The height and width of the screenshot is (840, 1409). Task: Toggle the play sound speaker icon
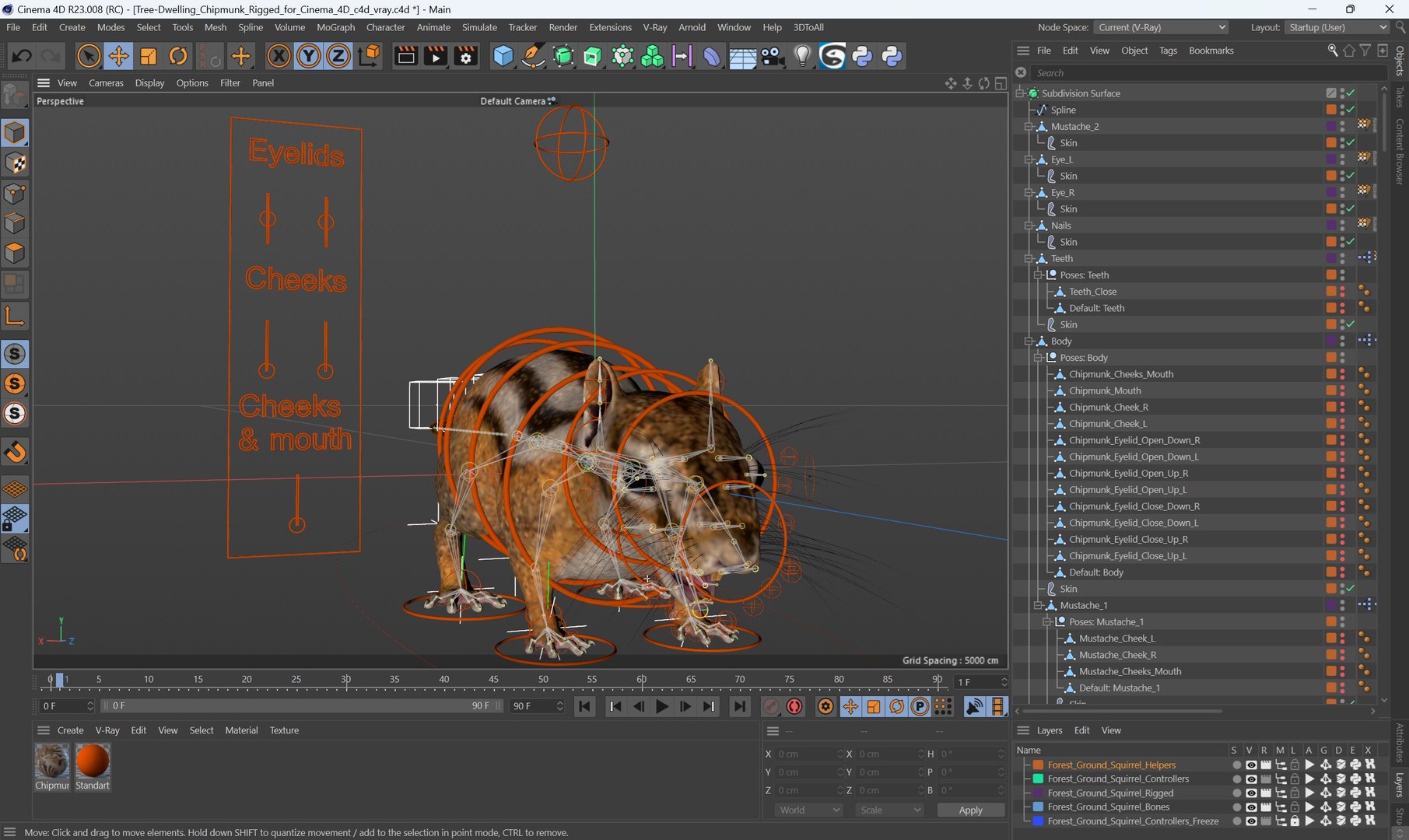click(974, 706)
